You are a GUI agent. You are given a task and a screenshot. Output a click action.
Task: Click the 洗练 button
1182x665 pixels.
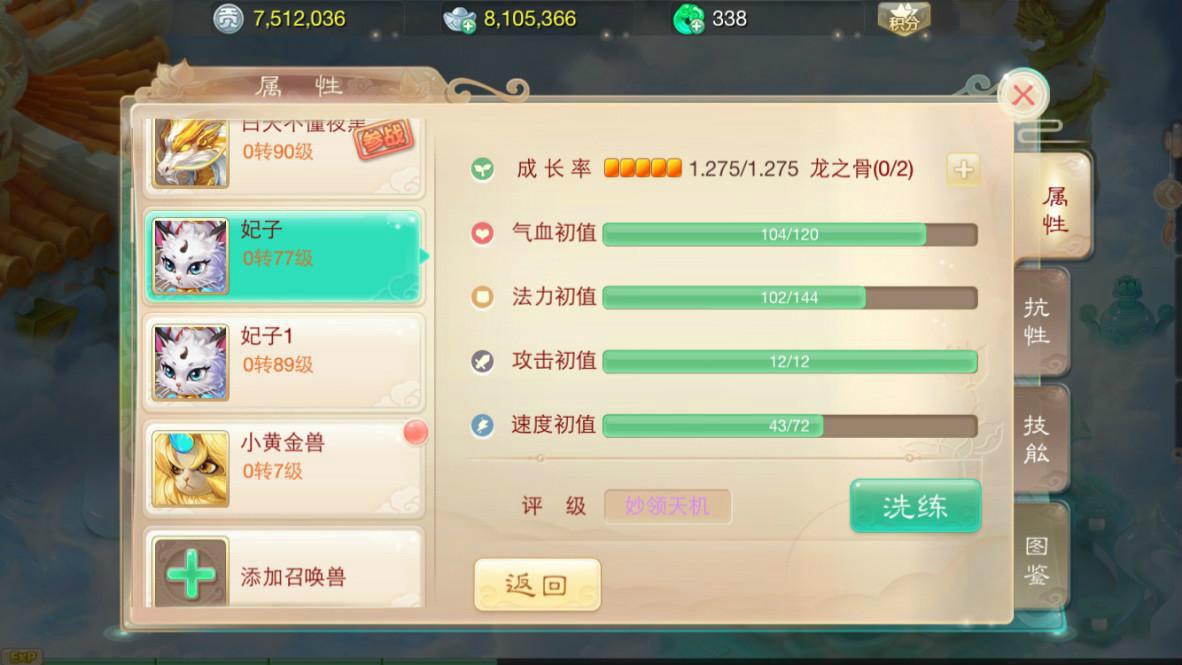[915, 506]
